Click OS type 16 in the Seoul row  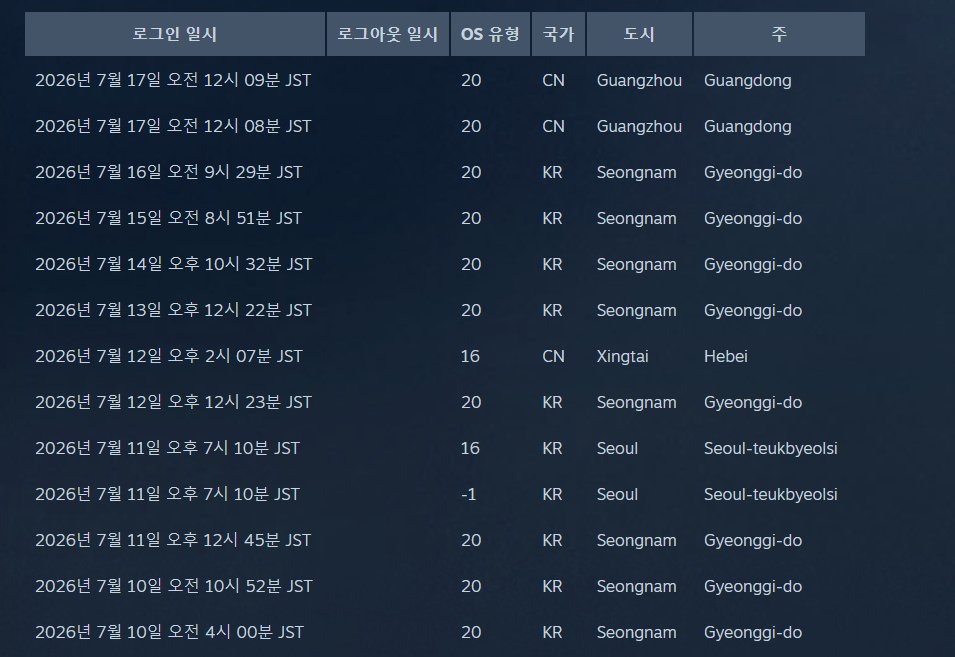tap(470, 449)
